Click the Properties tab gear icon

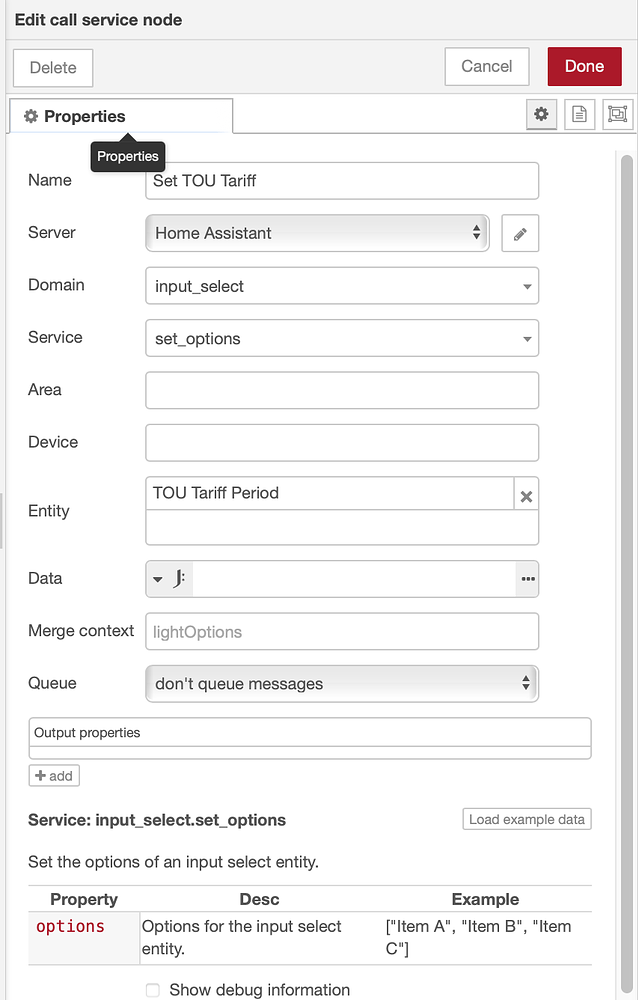(30, 115)
